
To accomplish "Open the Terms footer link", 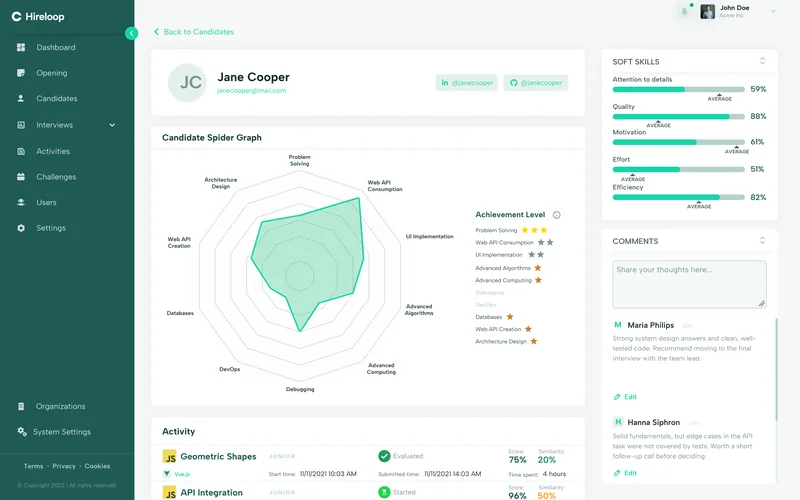I will pyautogui.click(x=33, y=466).
